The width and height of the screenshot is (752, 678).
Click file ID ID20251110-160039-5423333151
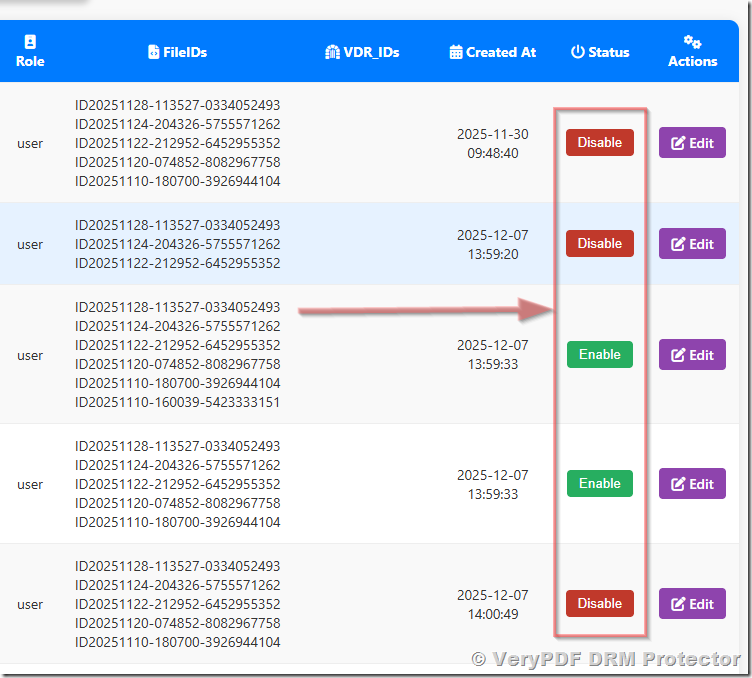point(177,403)
